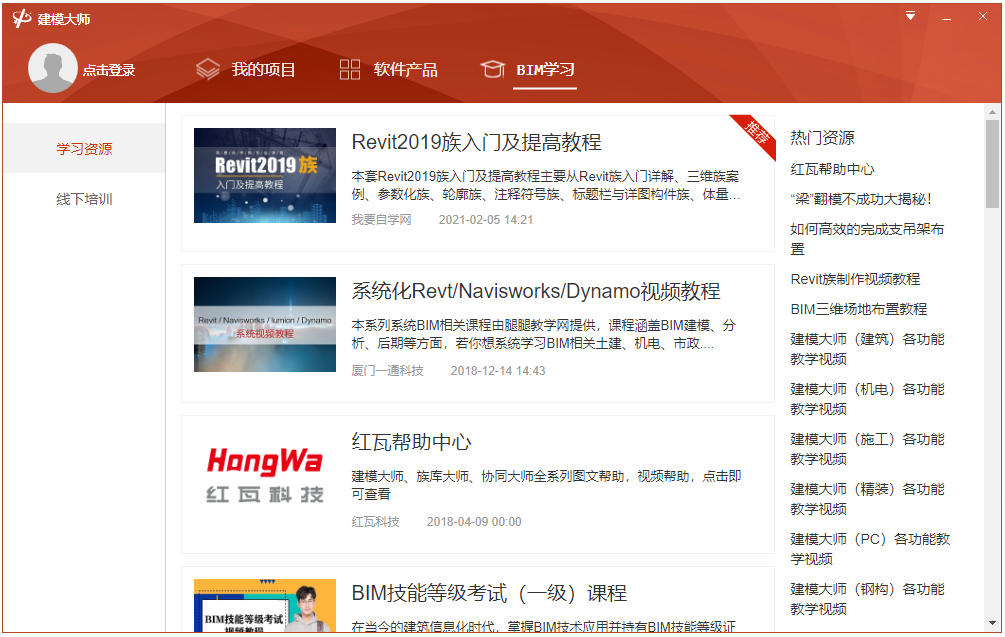This screenshot has width=1005, height=637.
Task: Click the BIM学习 graduation cap icon
Action: 492,69
